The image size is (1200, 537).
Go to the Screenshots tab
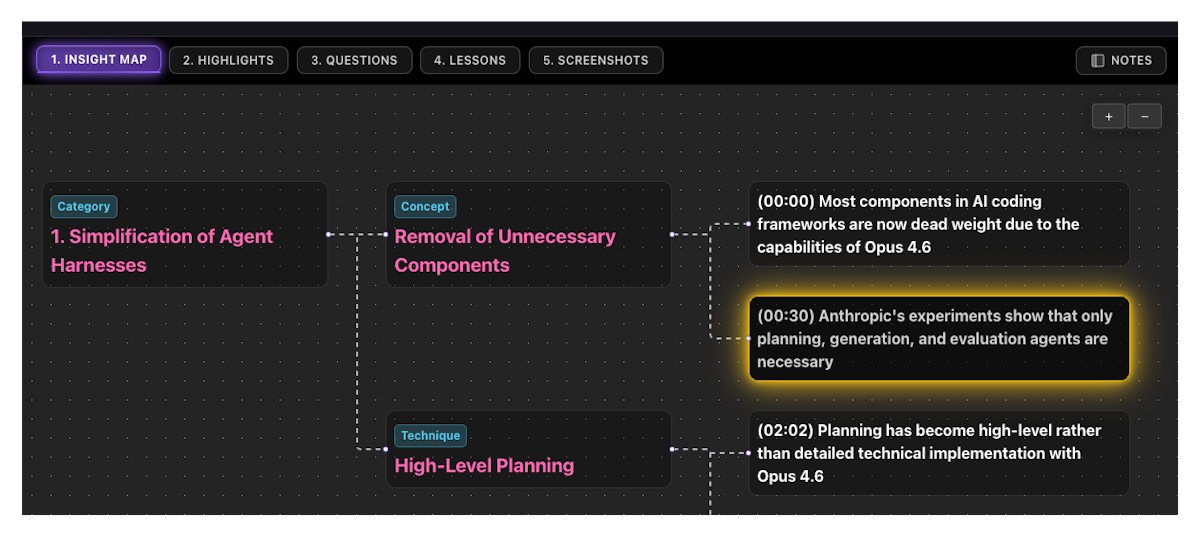[595, 60]
